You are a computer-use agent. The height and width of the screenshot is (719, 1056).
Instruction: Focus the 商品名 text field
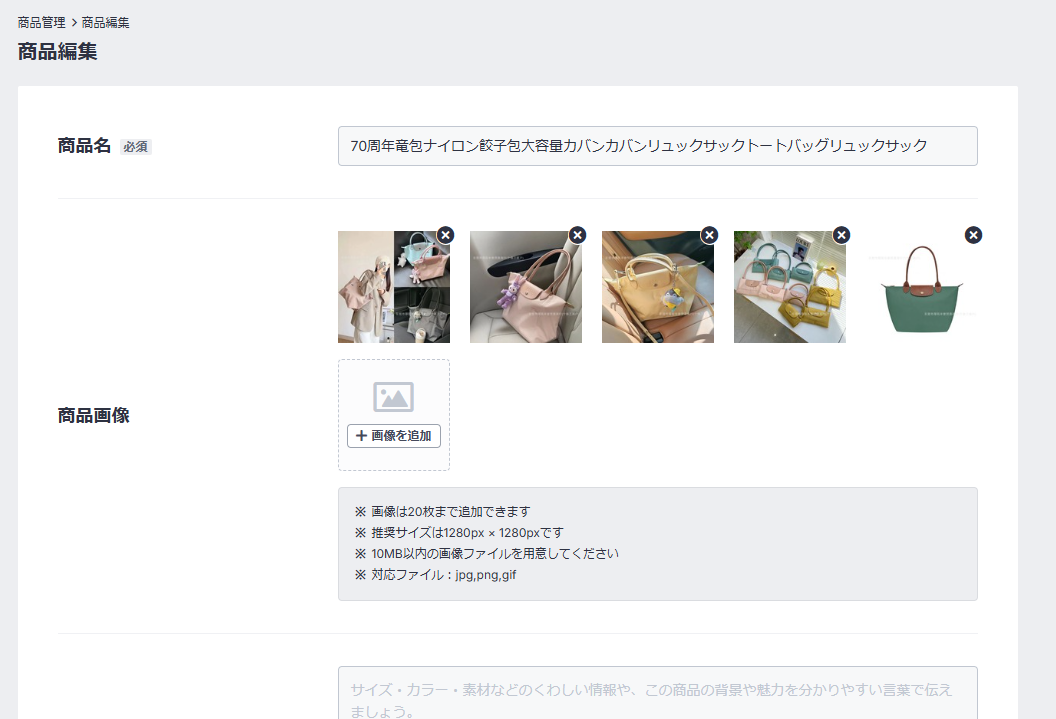pyautogui.click(x=657, y=146)
